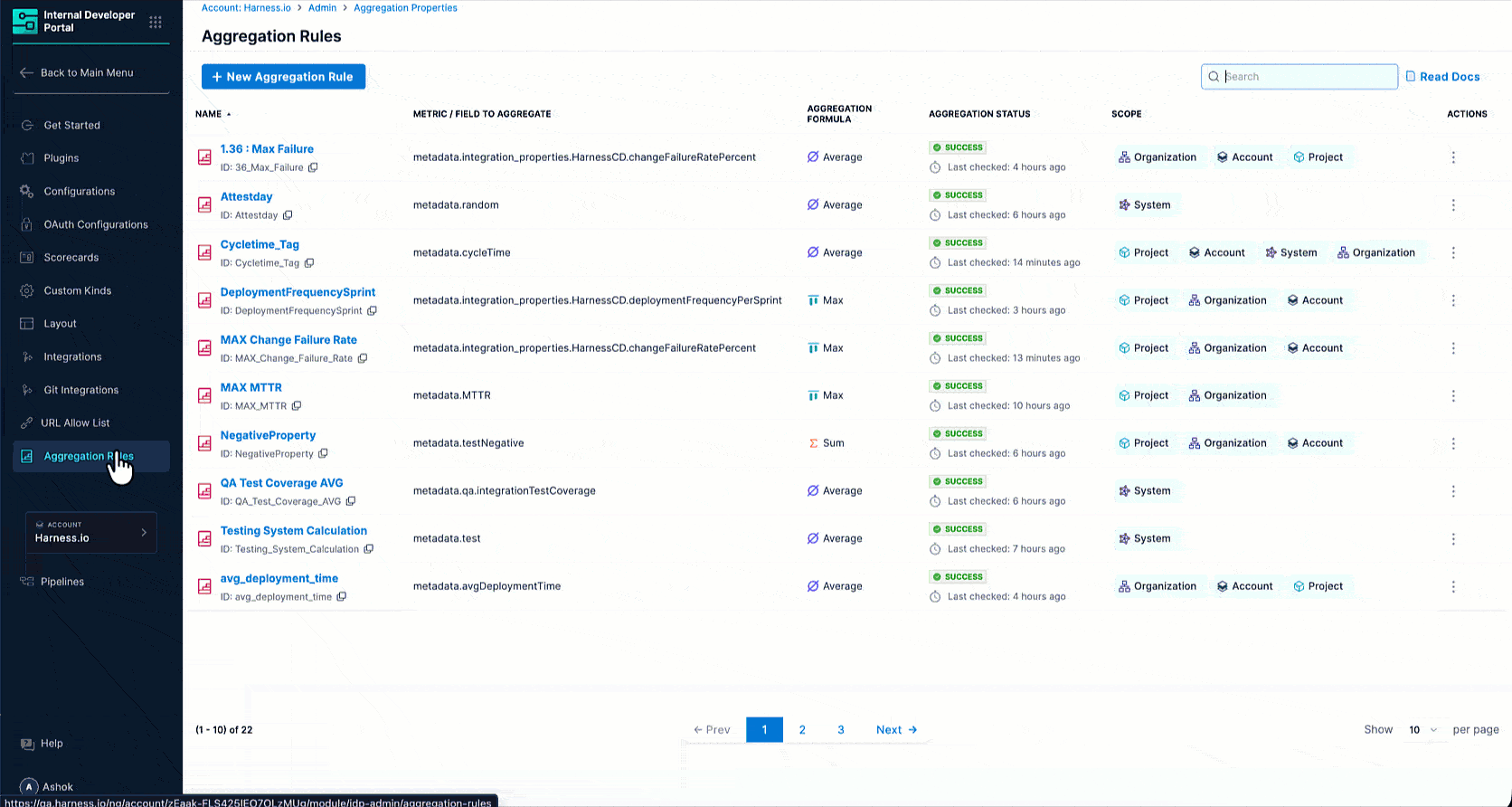Open Plugins in the sidebar
The height and width of the screenshot is (807, 1512).
click(x=61, y=158)
